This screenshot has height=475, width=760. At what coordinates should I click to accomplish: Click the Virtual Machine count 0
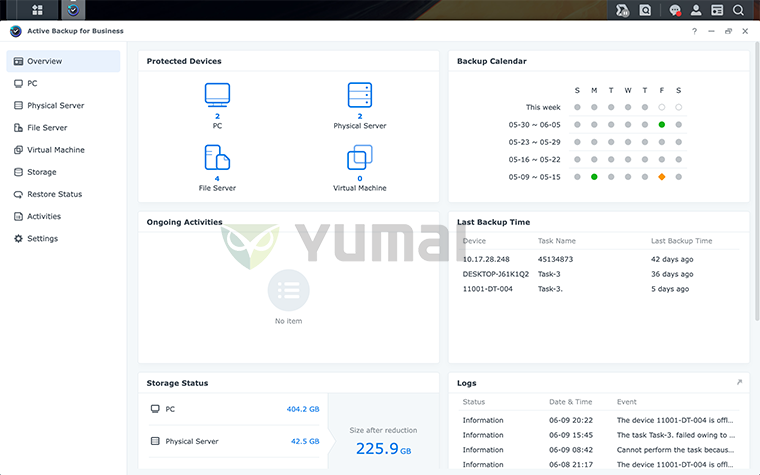coord(360,178)
